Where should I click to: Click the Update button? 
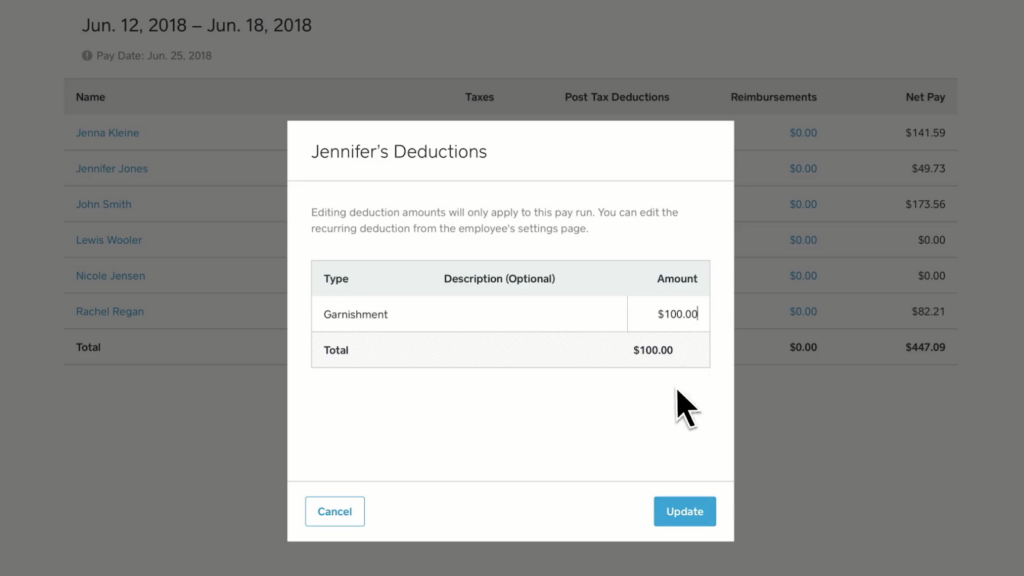point(684,511)
